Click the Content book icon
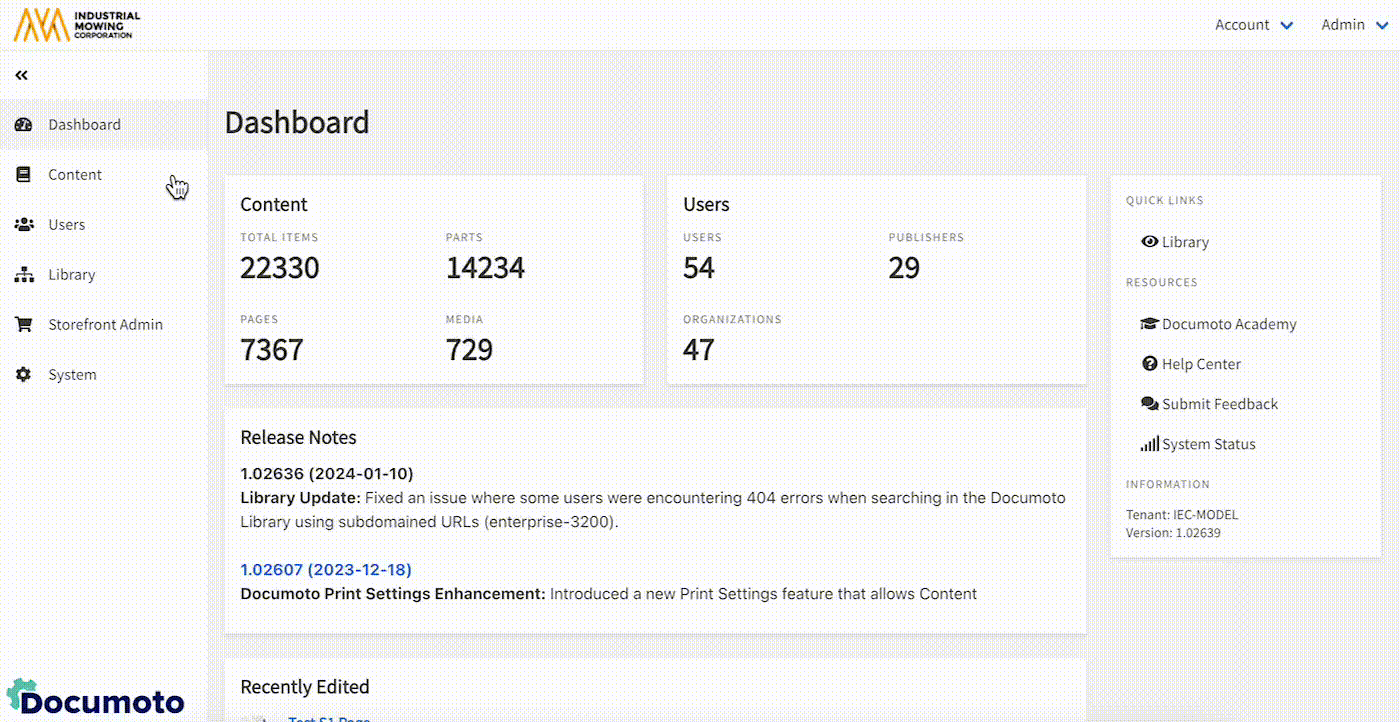The width and height of the screenshot is (1400, 722). point(24,175)
